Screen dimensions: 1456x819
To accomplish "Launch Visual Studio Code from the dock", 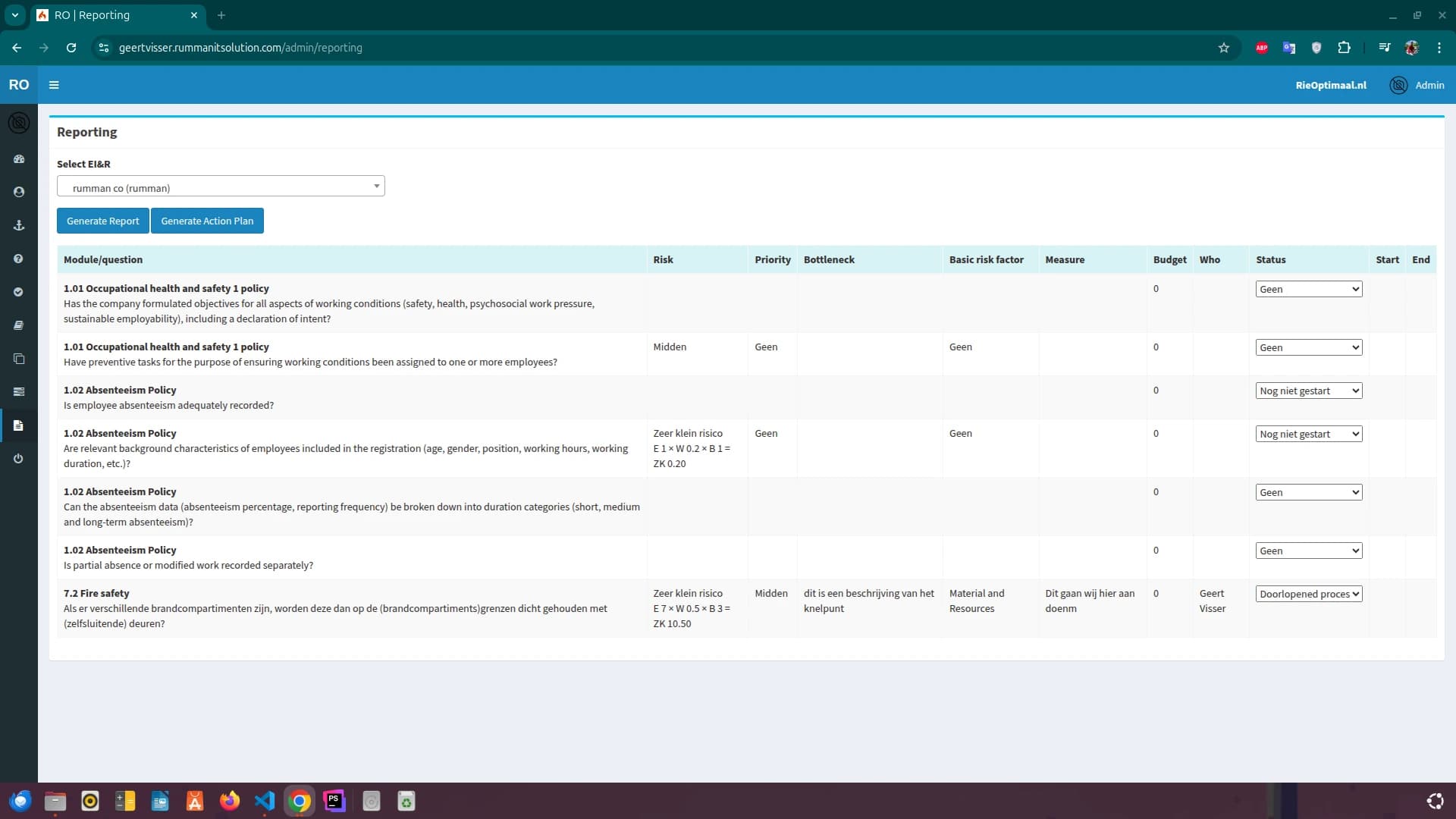I will click(x=264, y=801).
